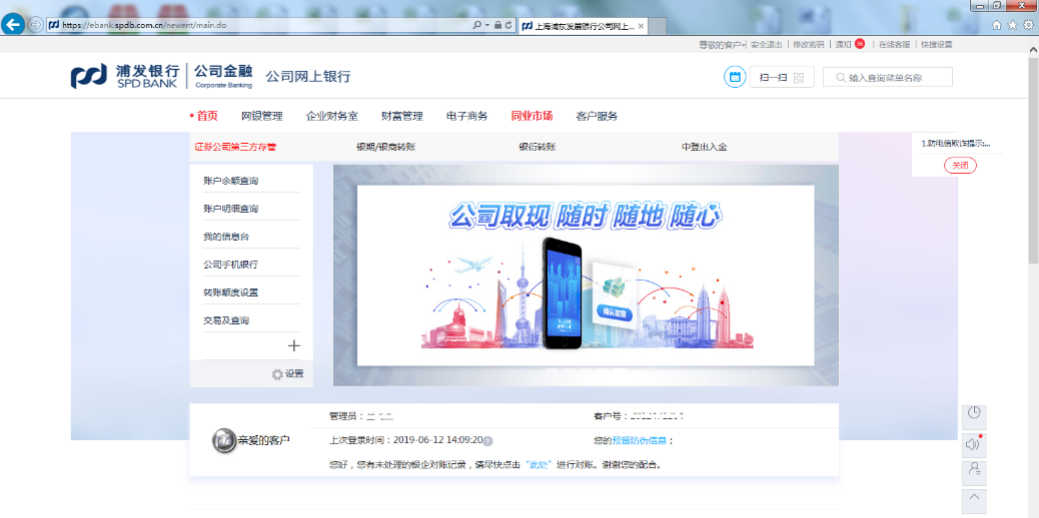Click the plus icon to add shortcut
Image resolution: width=1039 pixels, height=518 pixels.
(x=294, y=346)
